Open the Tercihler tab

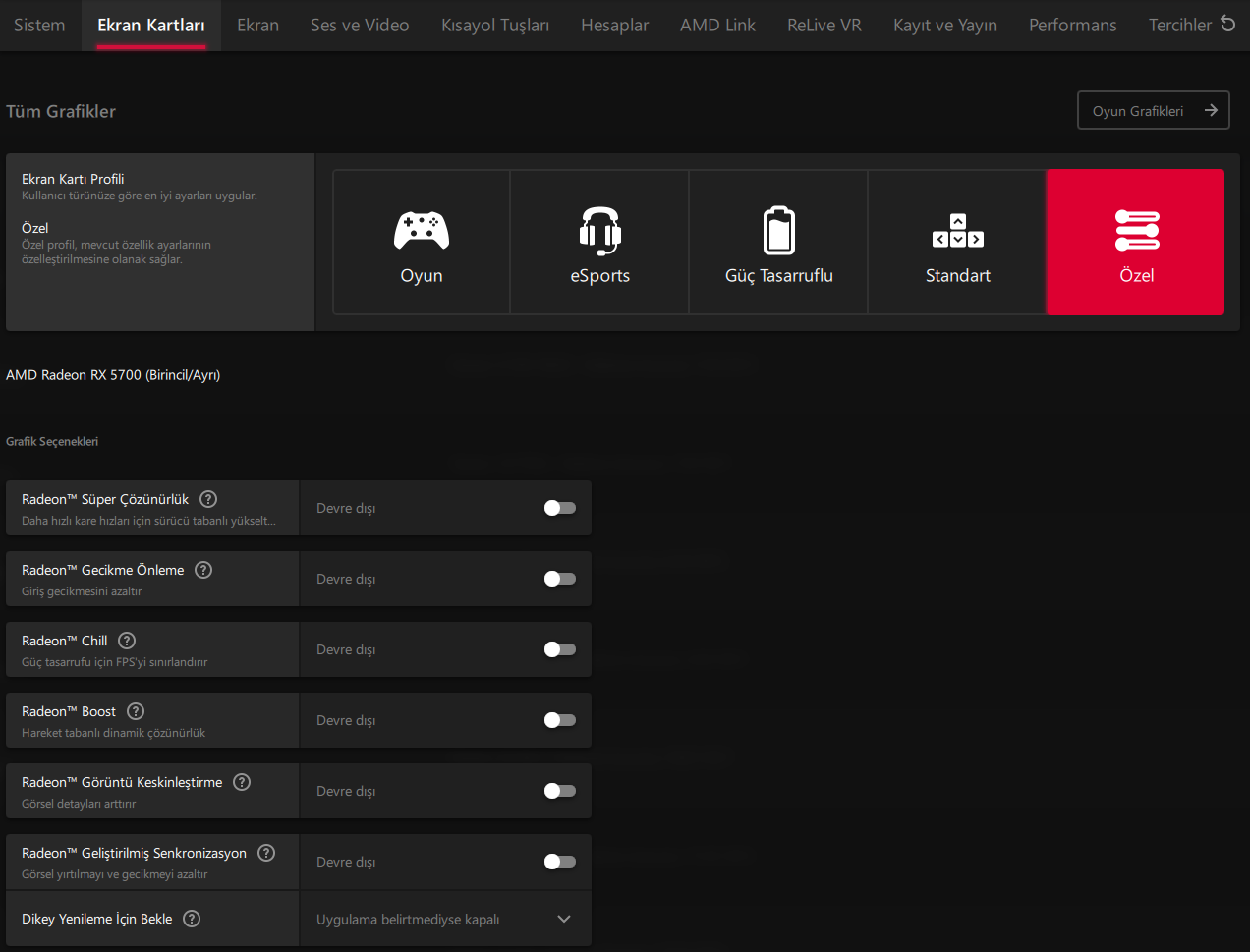coord(1180,25)
